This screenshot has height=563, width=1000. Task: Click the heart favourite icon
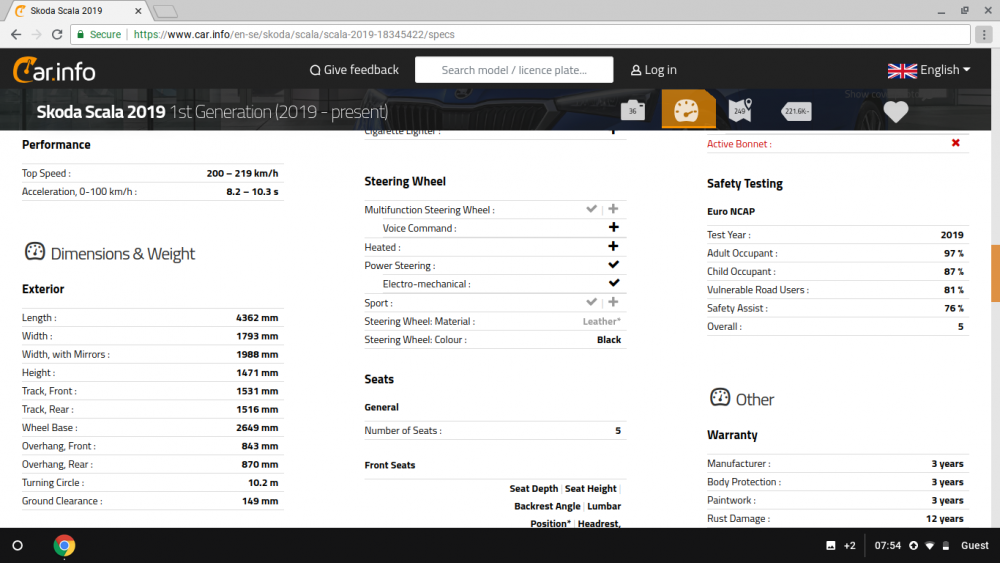895,112
